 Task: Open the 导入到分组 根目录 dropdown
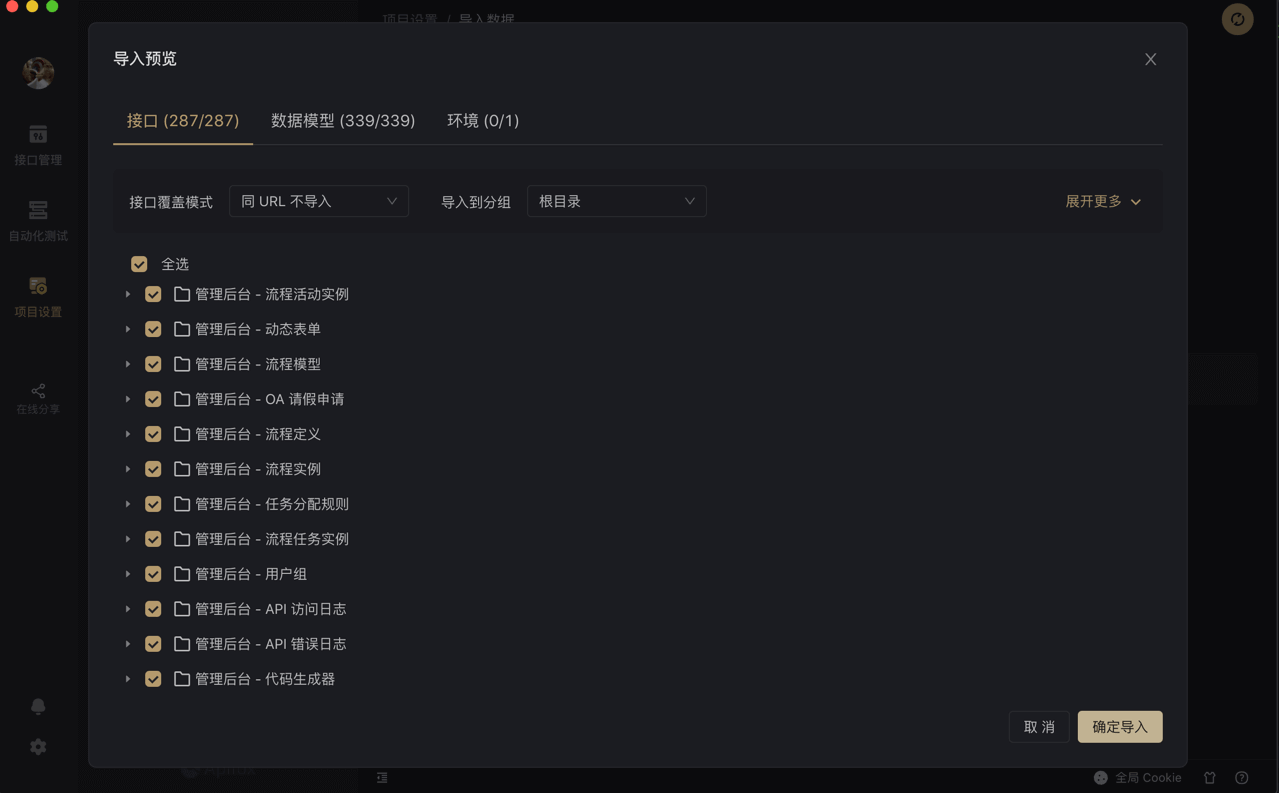[x=616, y=201]
